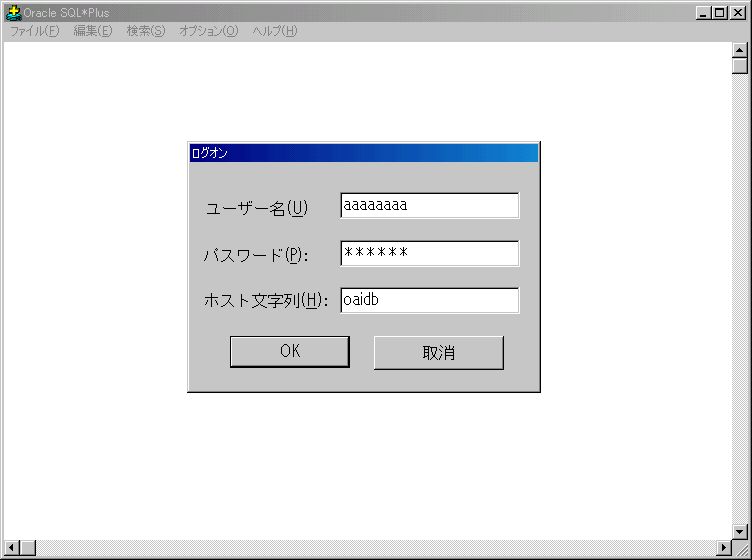
Task: Confirm logon with the OK button
Action: [x=290, y=351]
